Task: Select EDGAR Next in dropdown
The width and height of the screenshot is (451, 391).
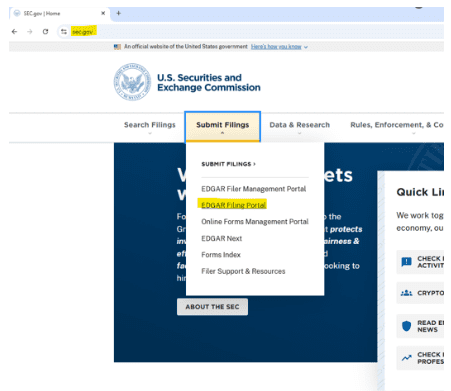Action: click(221, 238)
